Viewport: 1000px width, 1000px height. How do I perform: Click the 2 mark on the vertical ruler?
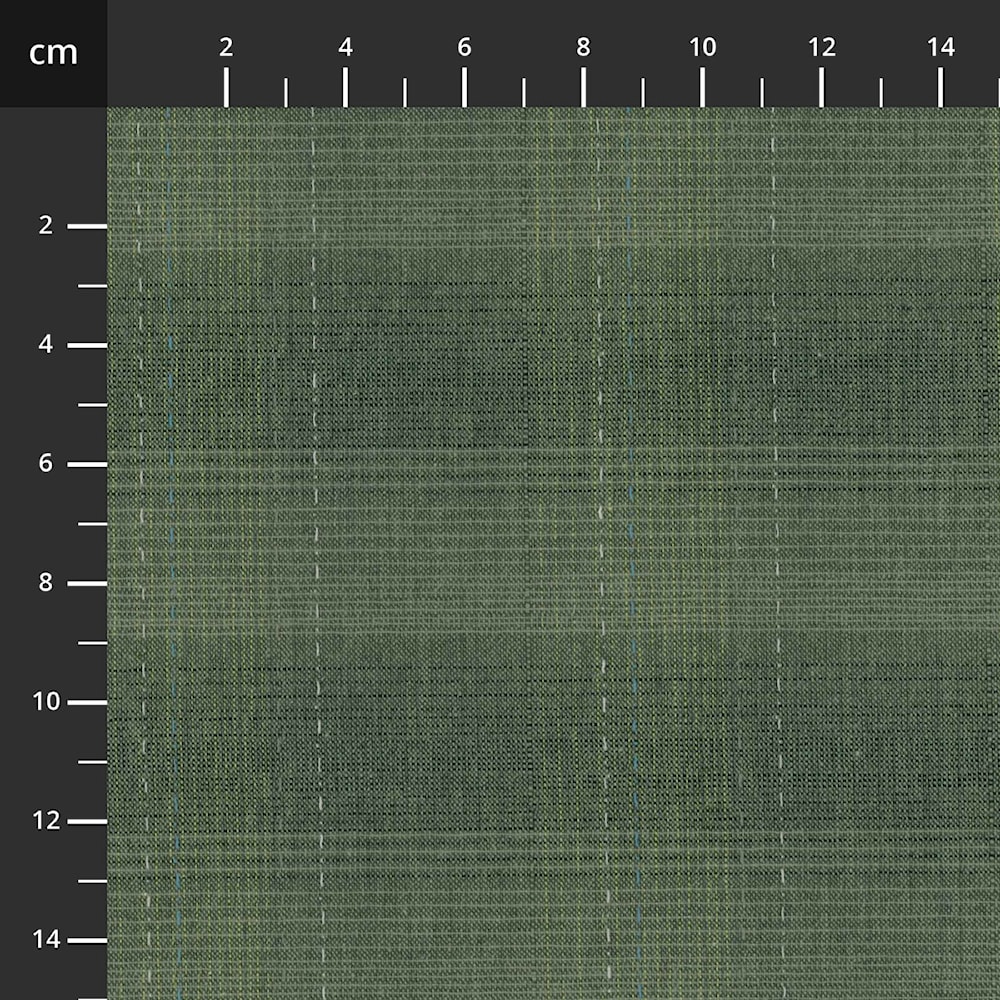pos(45,224)
